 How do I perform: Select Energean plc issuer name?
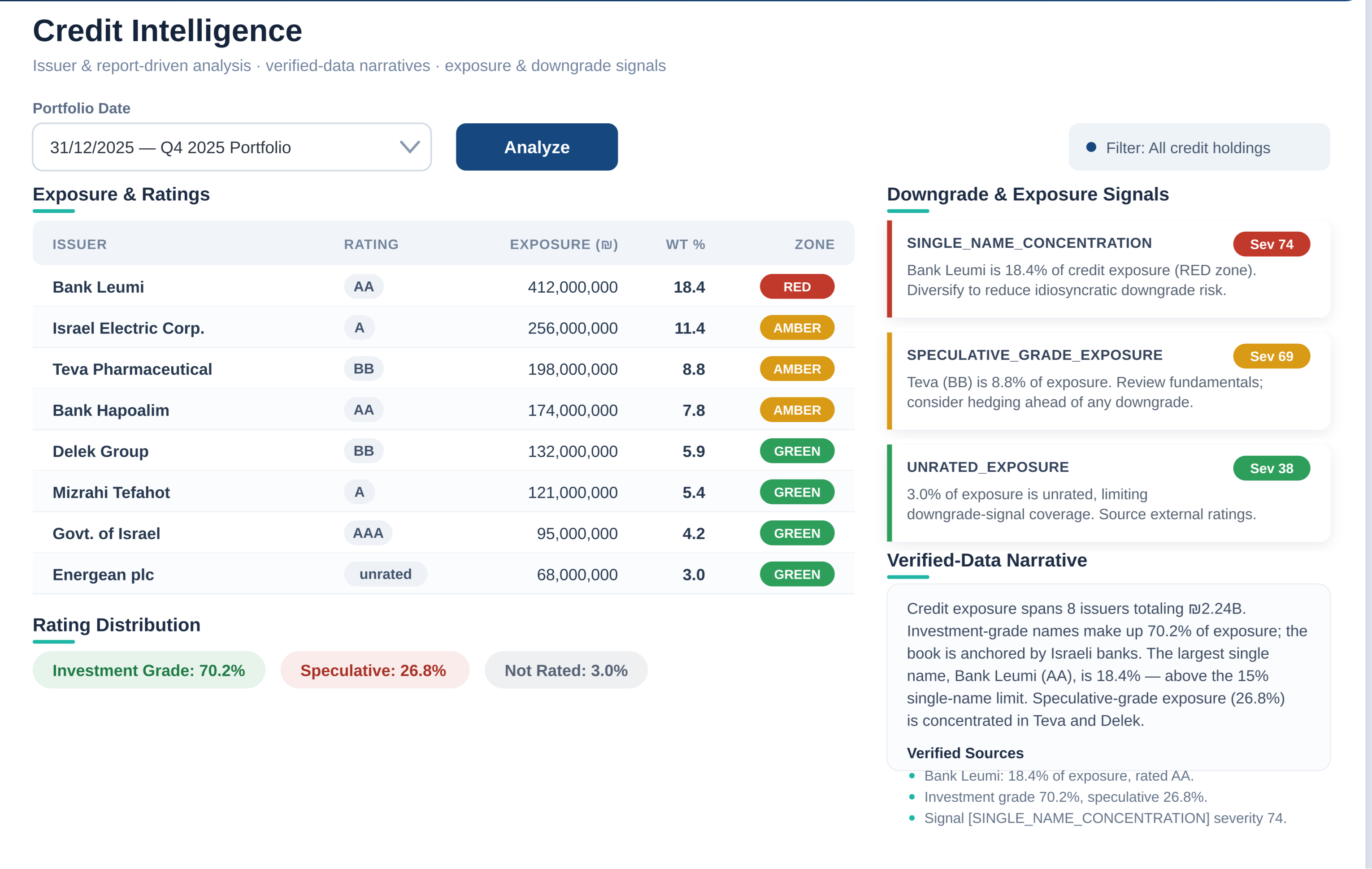tap(103, 574)
